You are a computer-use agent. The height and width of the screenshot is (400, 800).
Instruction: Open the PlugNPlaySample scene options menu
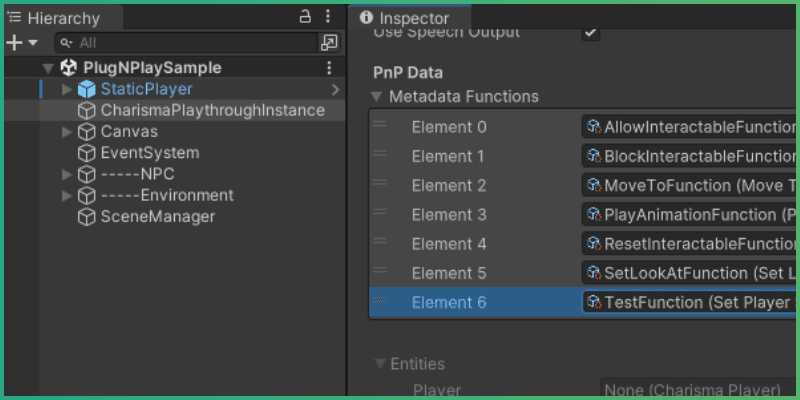(329, 68)
